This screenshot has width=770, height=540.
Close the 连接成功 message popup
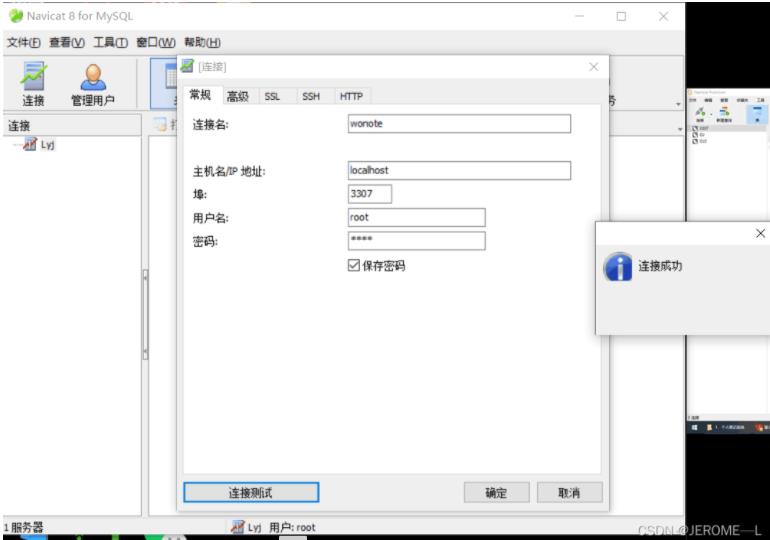(x=760, y=233)
